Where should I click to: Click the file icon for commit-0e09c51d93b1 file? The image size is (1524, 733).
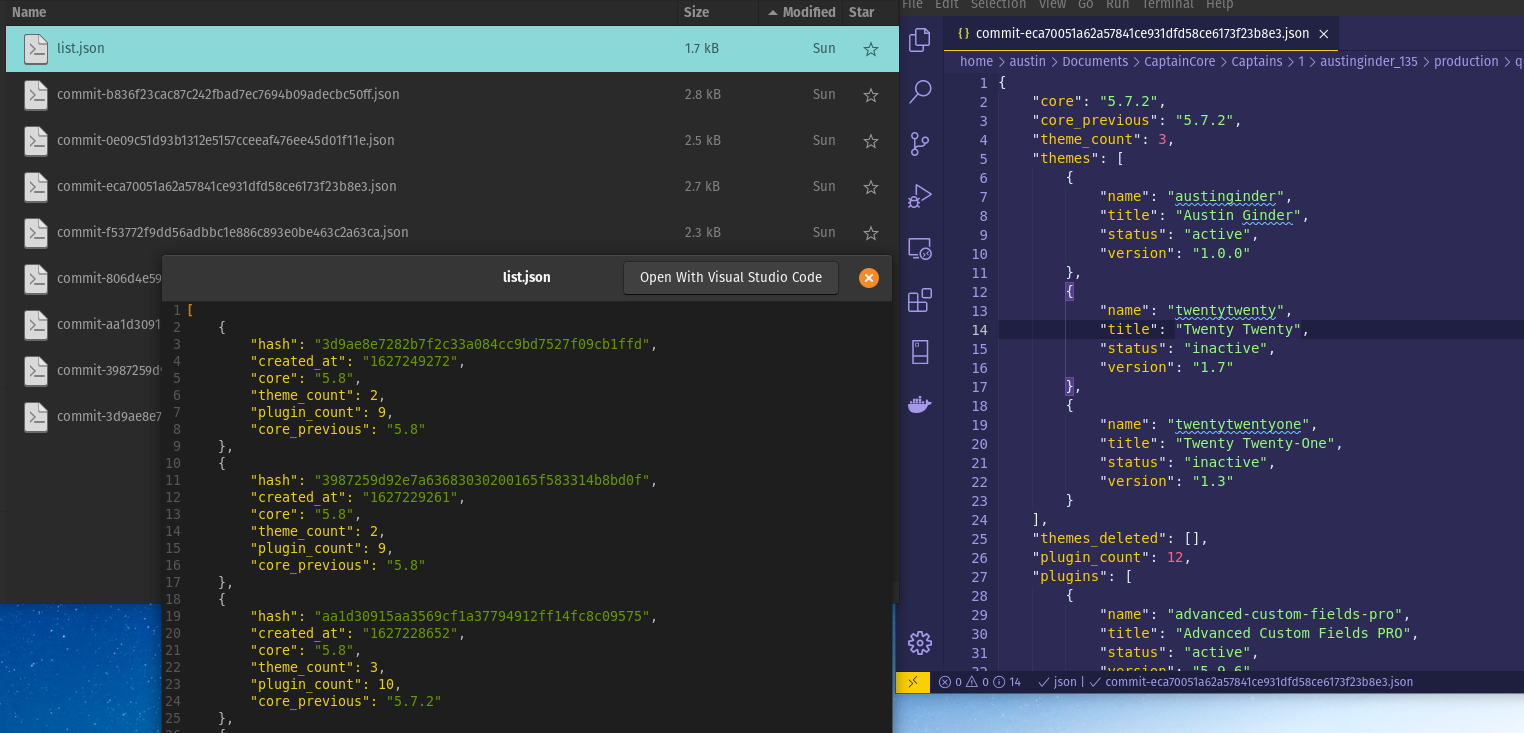[x=36, y=141]
